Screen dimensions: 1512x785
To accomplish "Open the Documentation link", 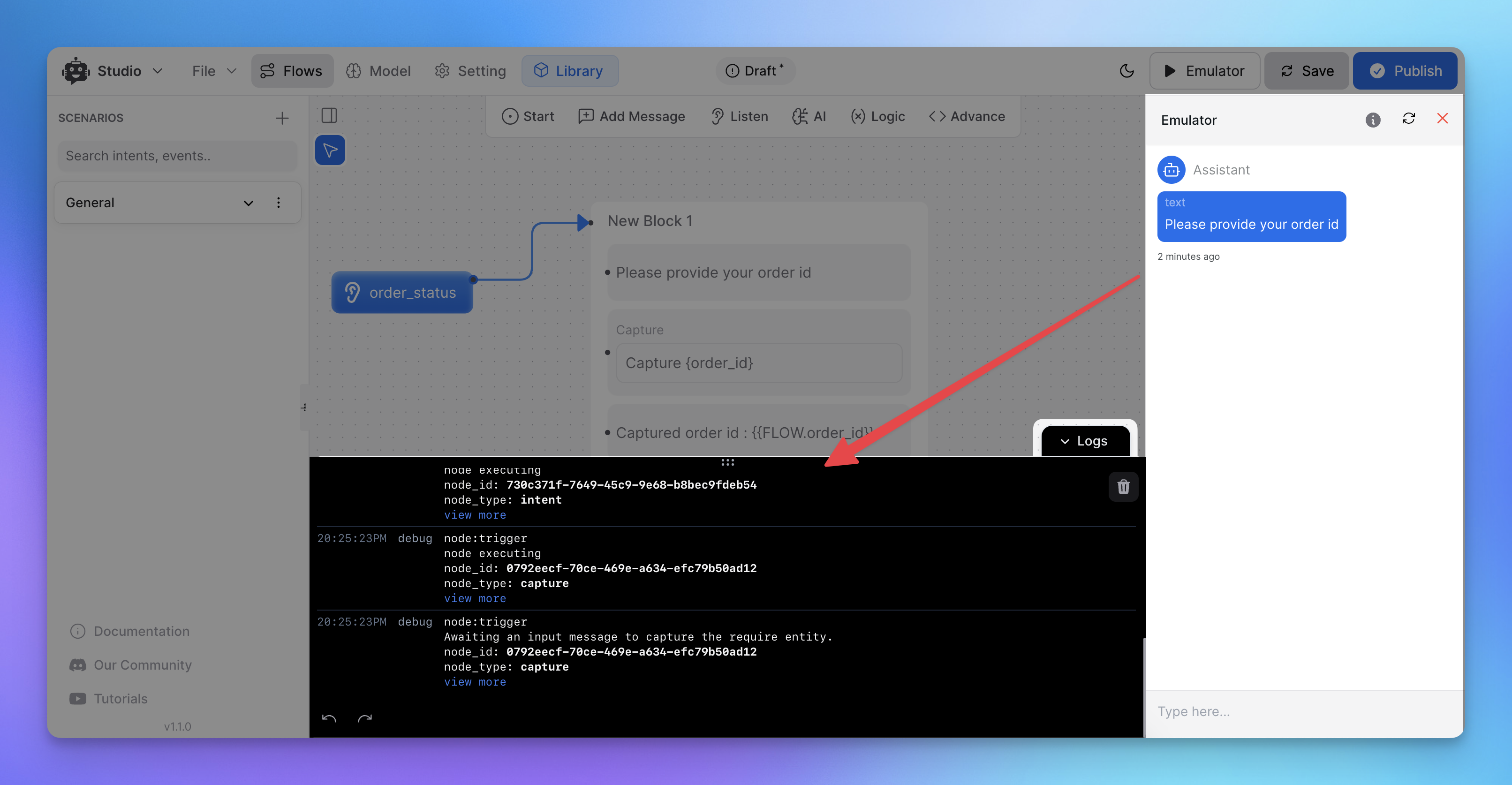I will (130, 631).
